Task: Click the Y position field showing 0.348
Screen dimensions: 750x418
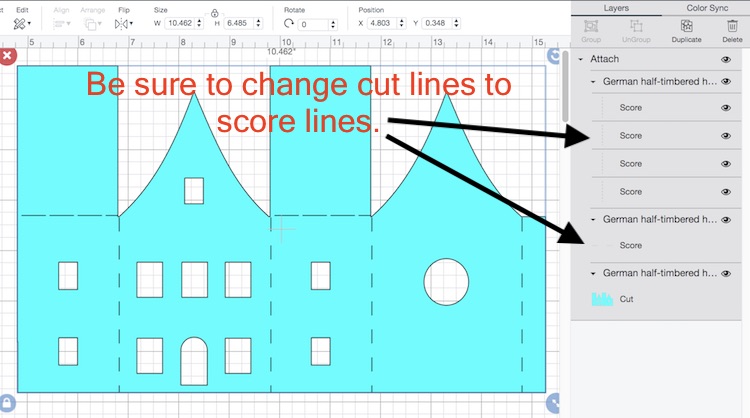Action: (437, 23)
